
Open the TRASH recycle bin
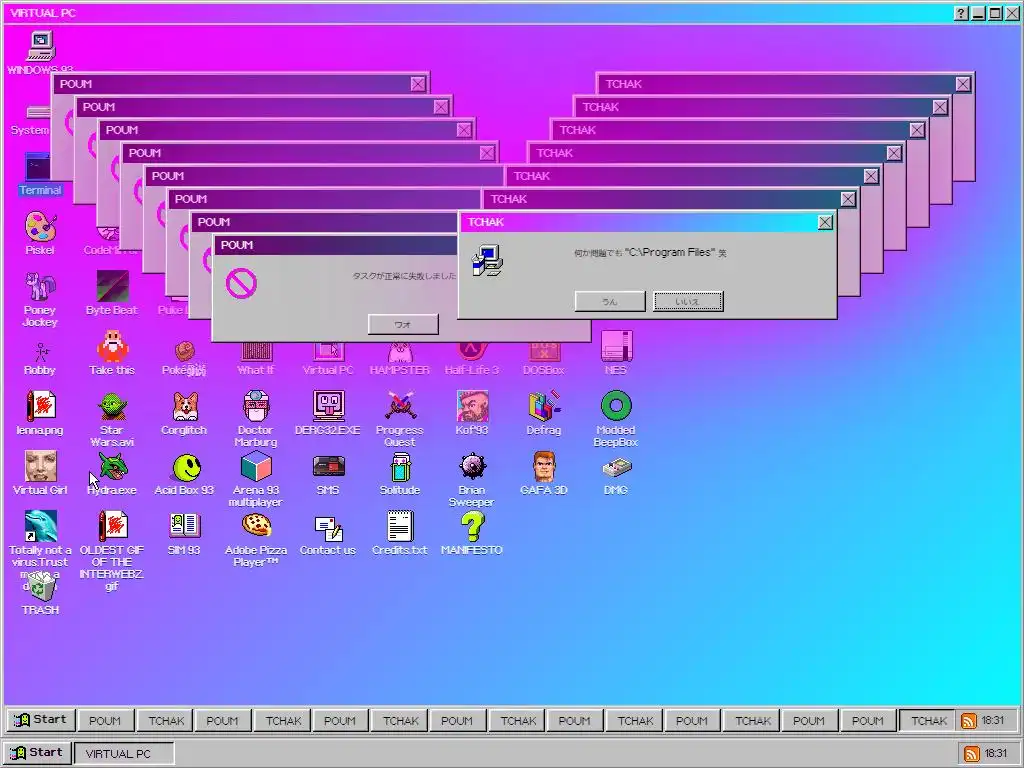coord(40,586)
